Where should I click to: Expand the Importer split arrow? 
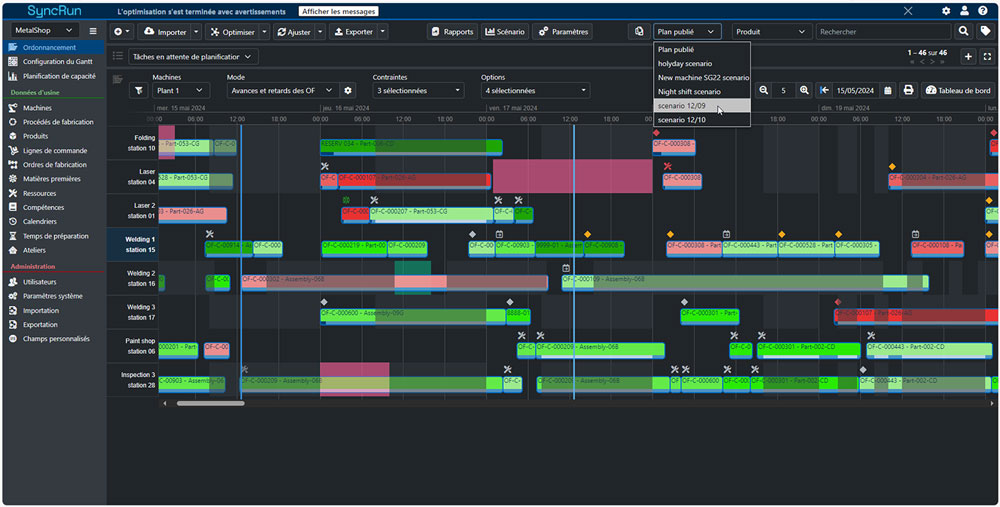pos(196,32)
